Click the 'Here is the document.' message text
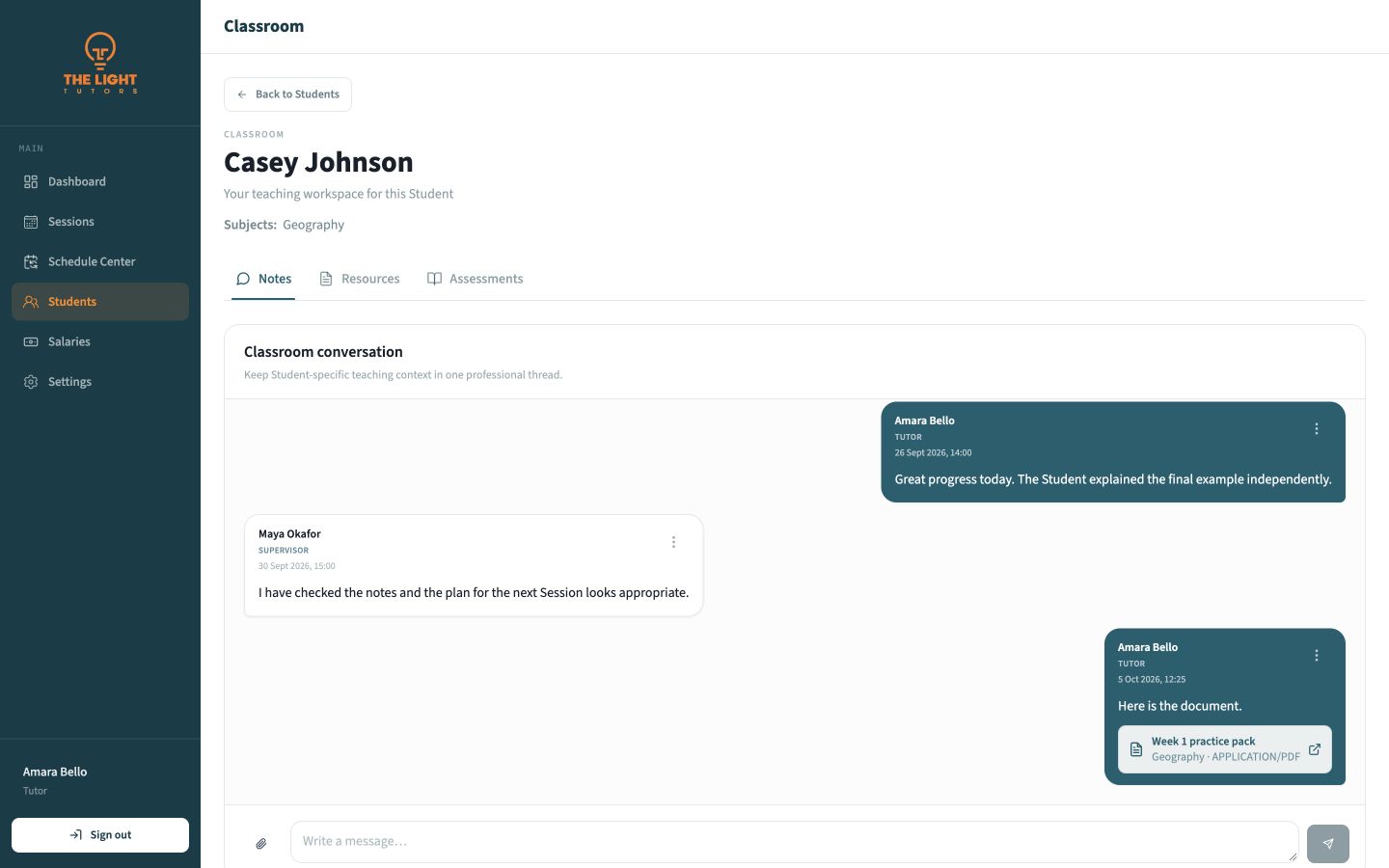 [1180, 706]
